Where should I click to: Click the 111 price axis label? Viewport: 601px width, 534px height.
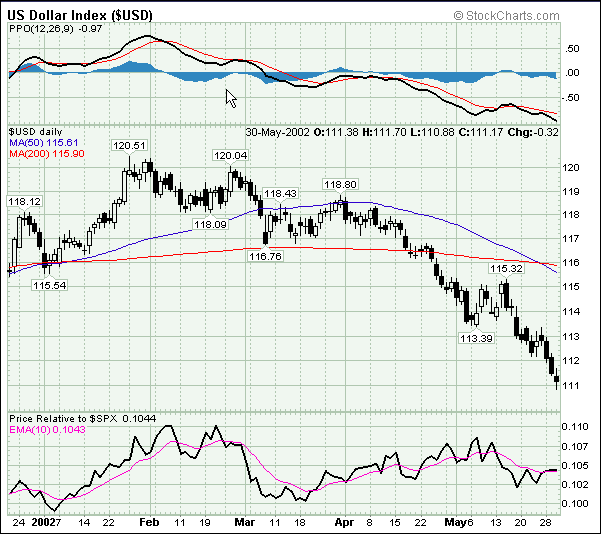click(x=570, y=386)
